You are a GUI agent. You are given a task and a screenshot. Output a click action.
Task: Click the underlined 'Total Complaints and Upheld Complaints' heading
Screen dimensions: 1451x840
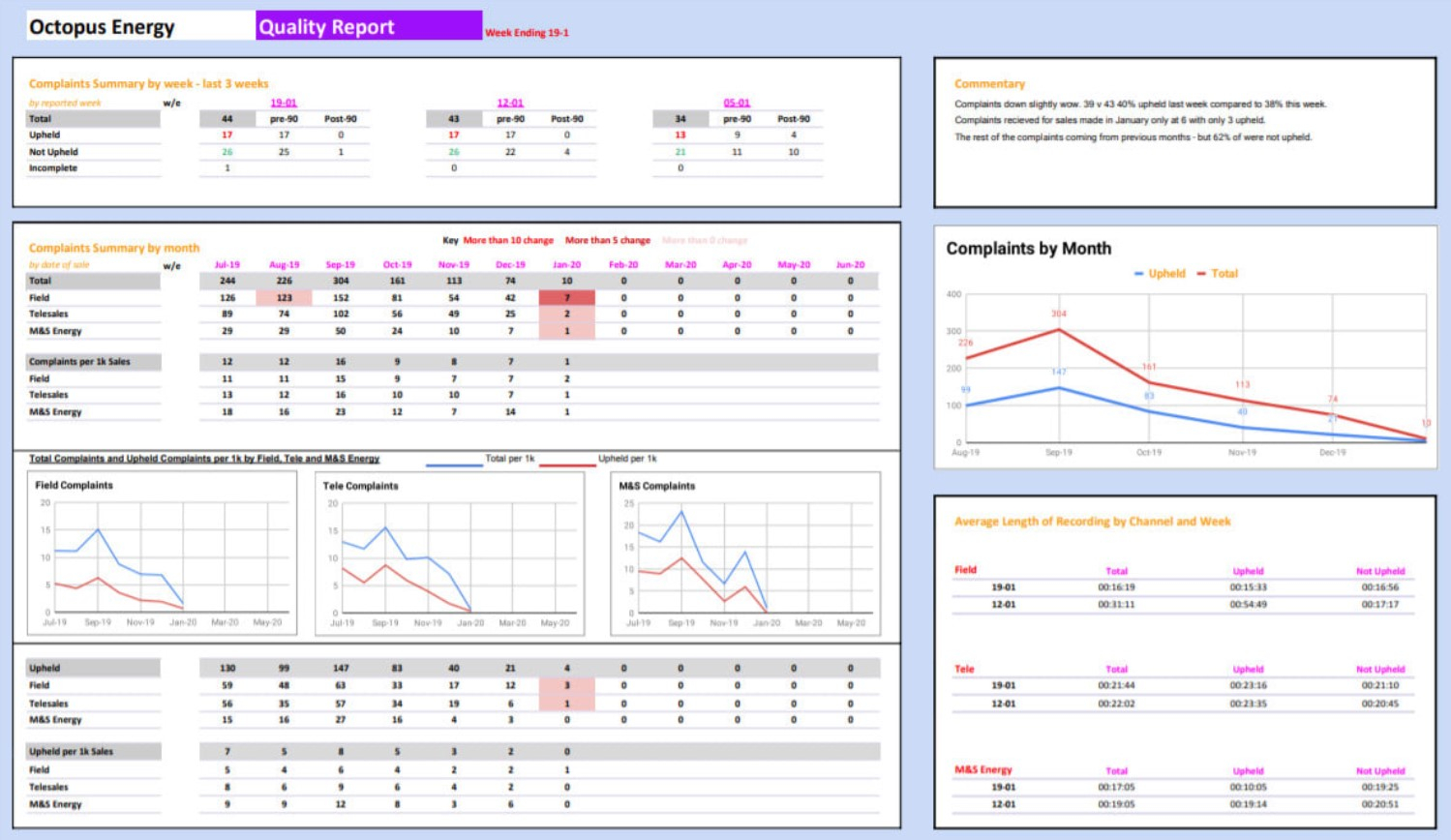(x=204, y=459)
